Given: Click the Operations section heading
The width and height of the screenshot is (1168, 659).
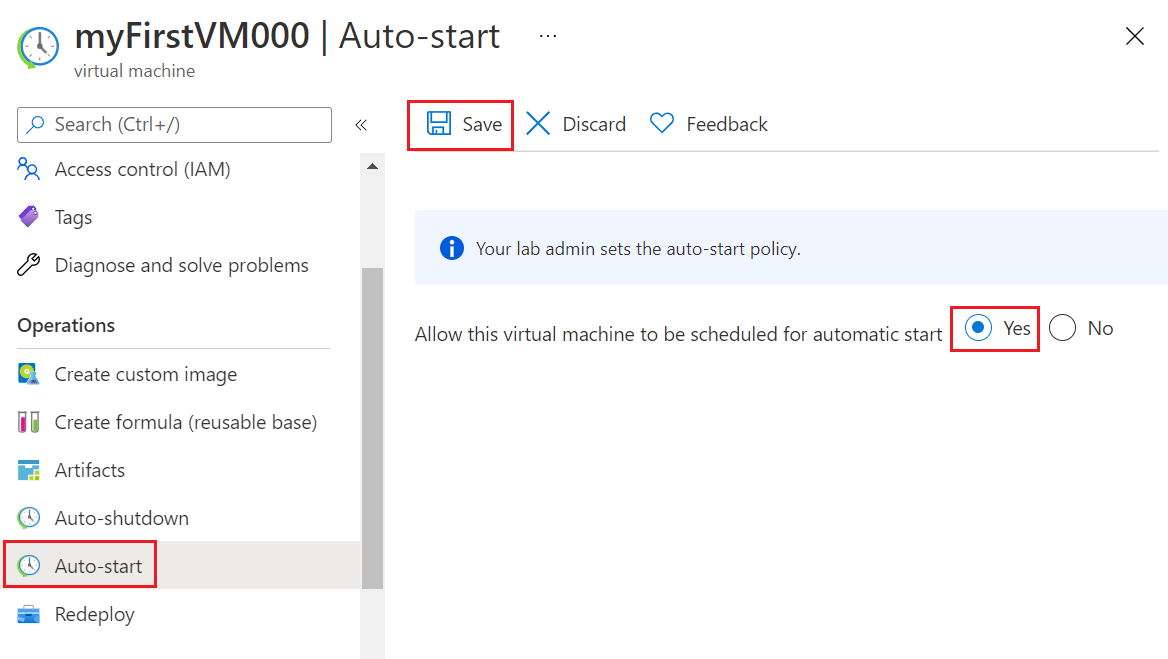Looking at the screenshot, I should [66, 325].
